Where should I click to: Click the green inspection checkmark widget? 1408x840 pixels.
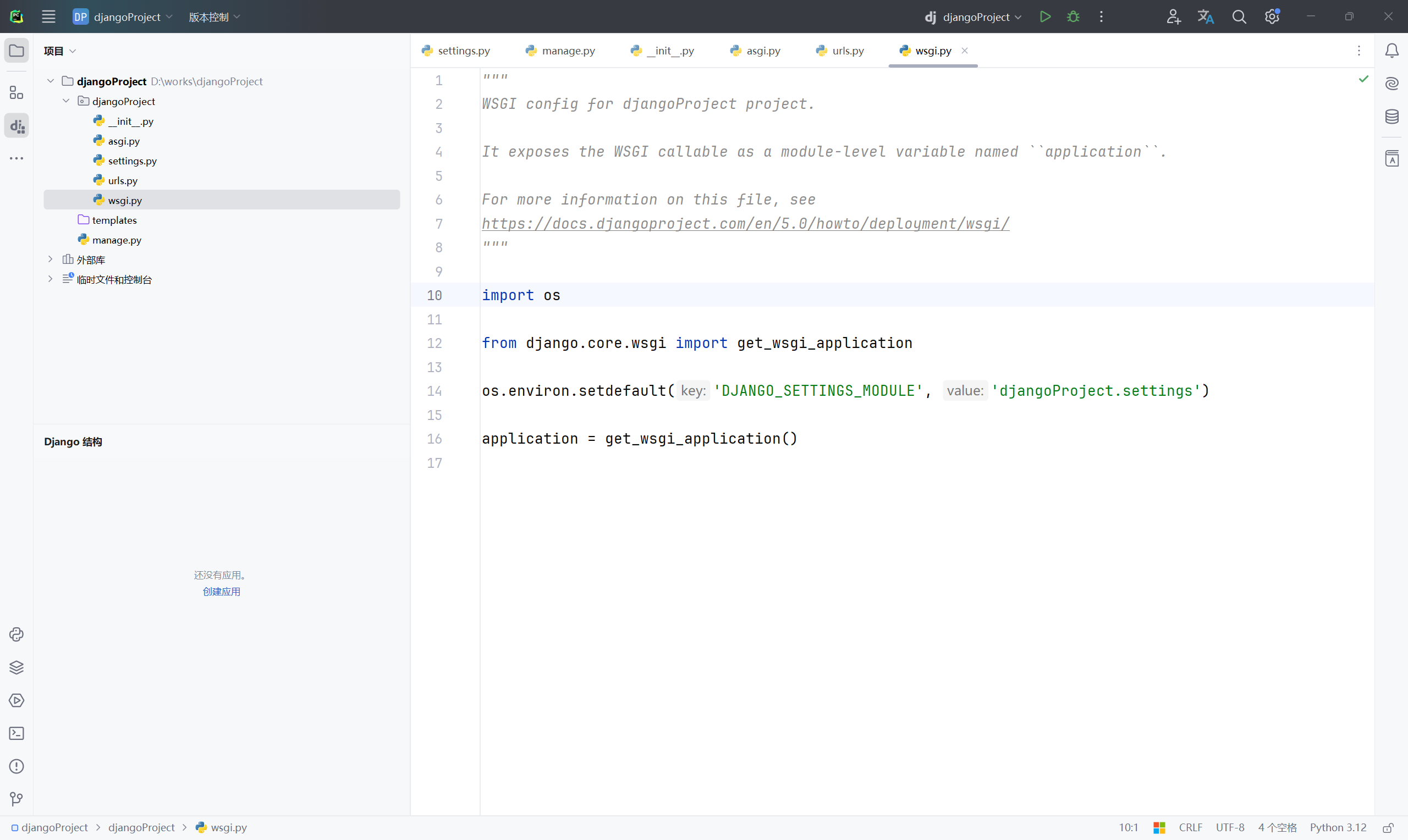(x=1364, y=79)
